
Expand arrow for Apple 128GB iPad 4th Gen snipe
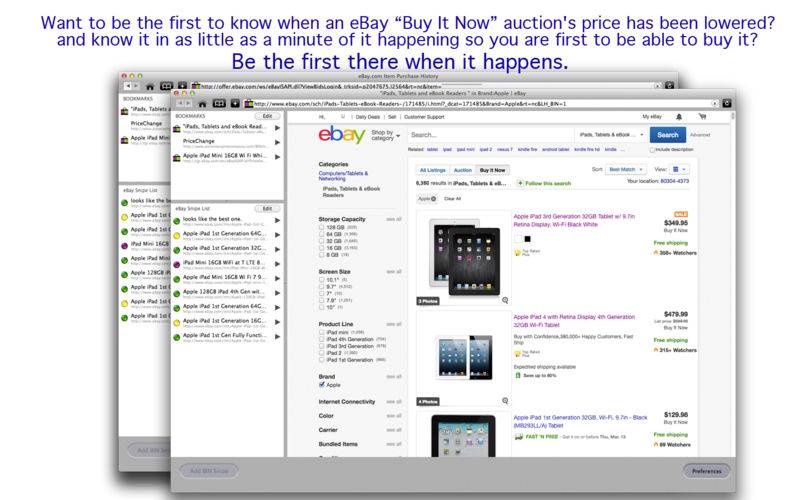click(x=278, y=293)
